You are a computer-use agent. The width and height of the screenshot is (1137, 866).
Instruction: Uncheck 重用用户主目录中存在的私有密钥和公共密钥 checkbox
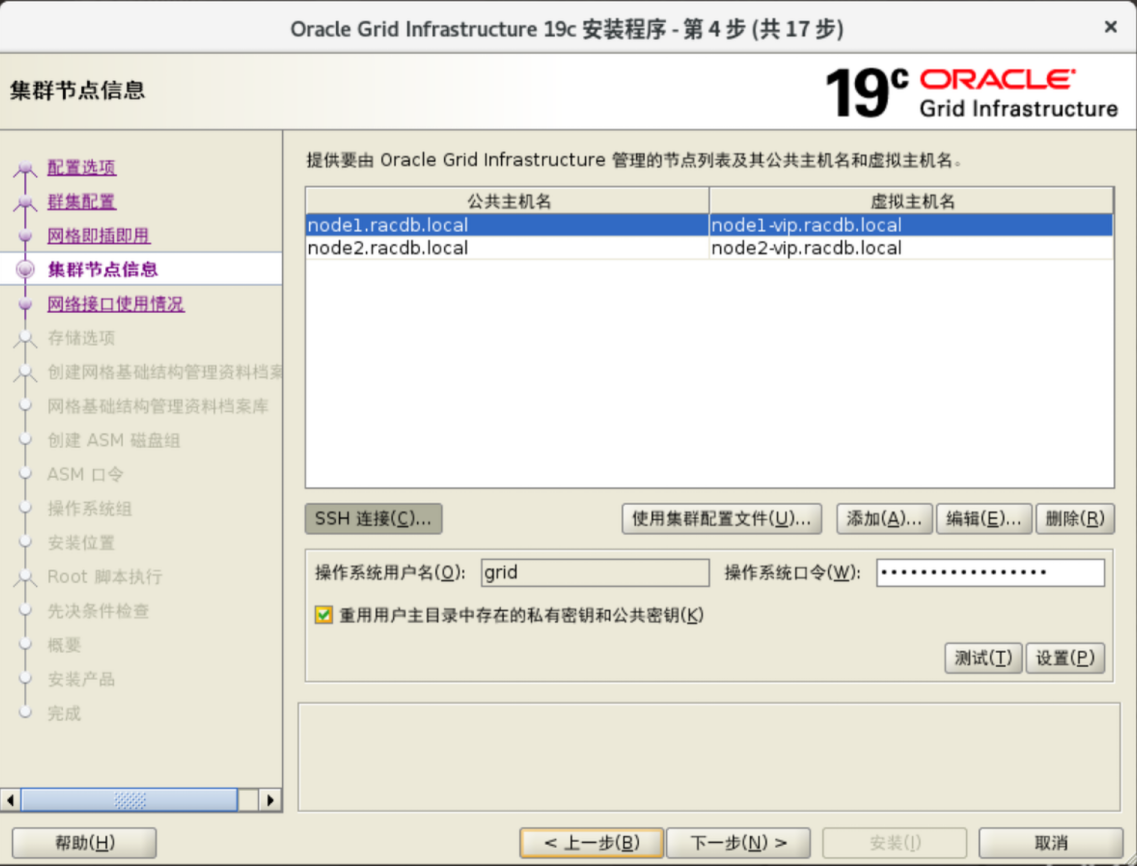coord(323,615)
